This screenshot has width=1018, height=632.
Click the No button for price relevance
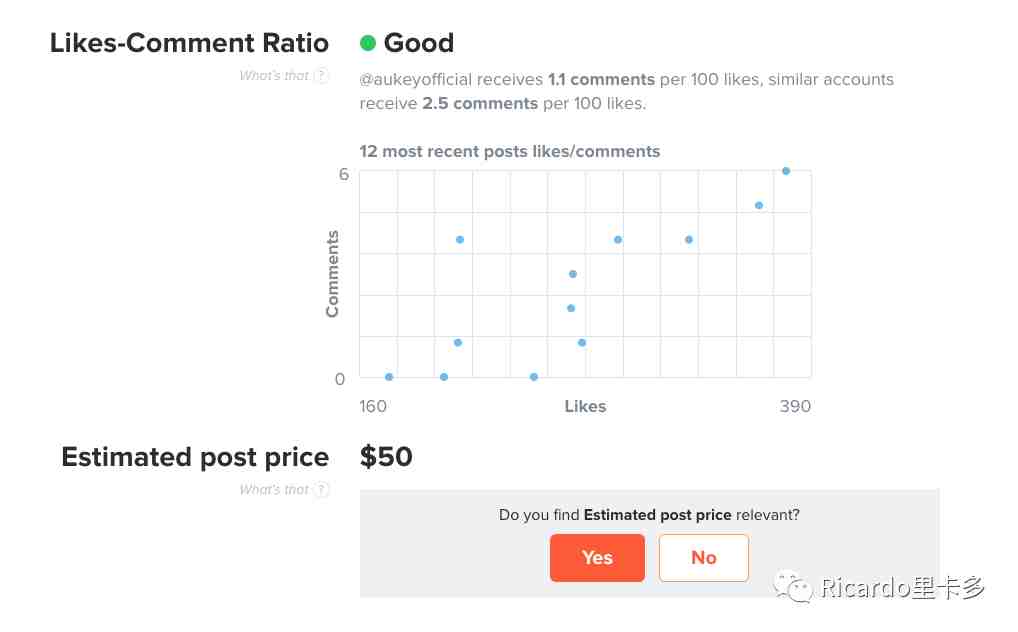703,557
